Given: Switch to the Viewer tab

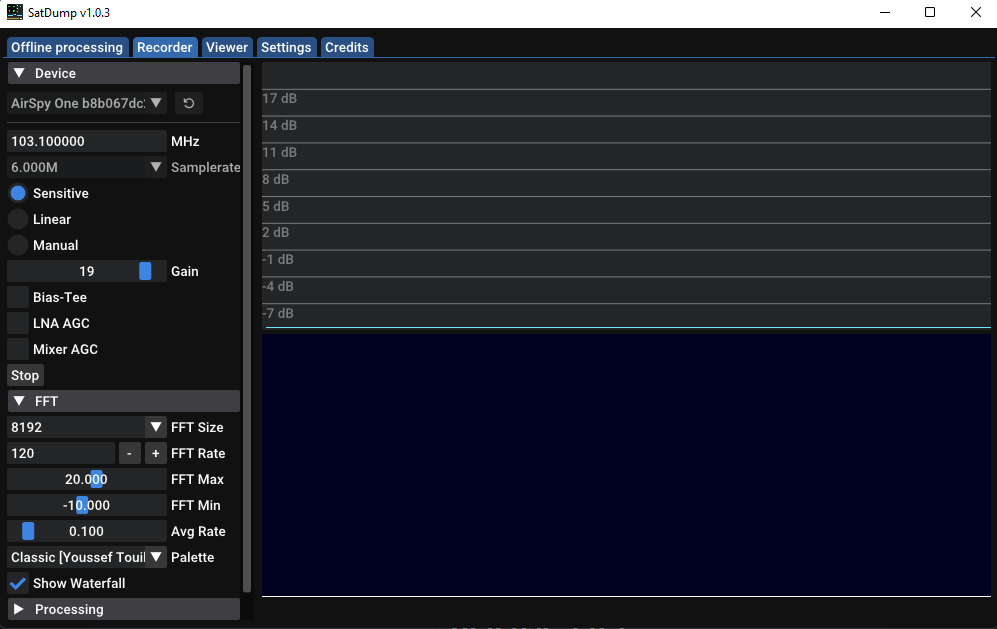Looking at the screenshot, I should (x=226, y=46).
